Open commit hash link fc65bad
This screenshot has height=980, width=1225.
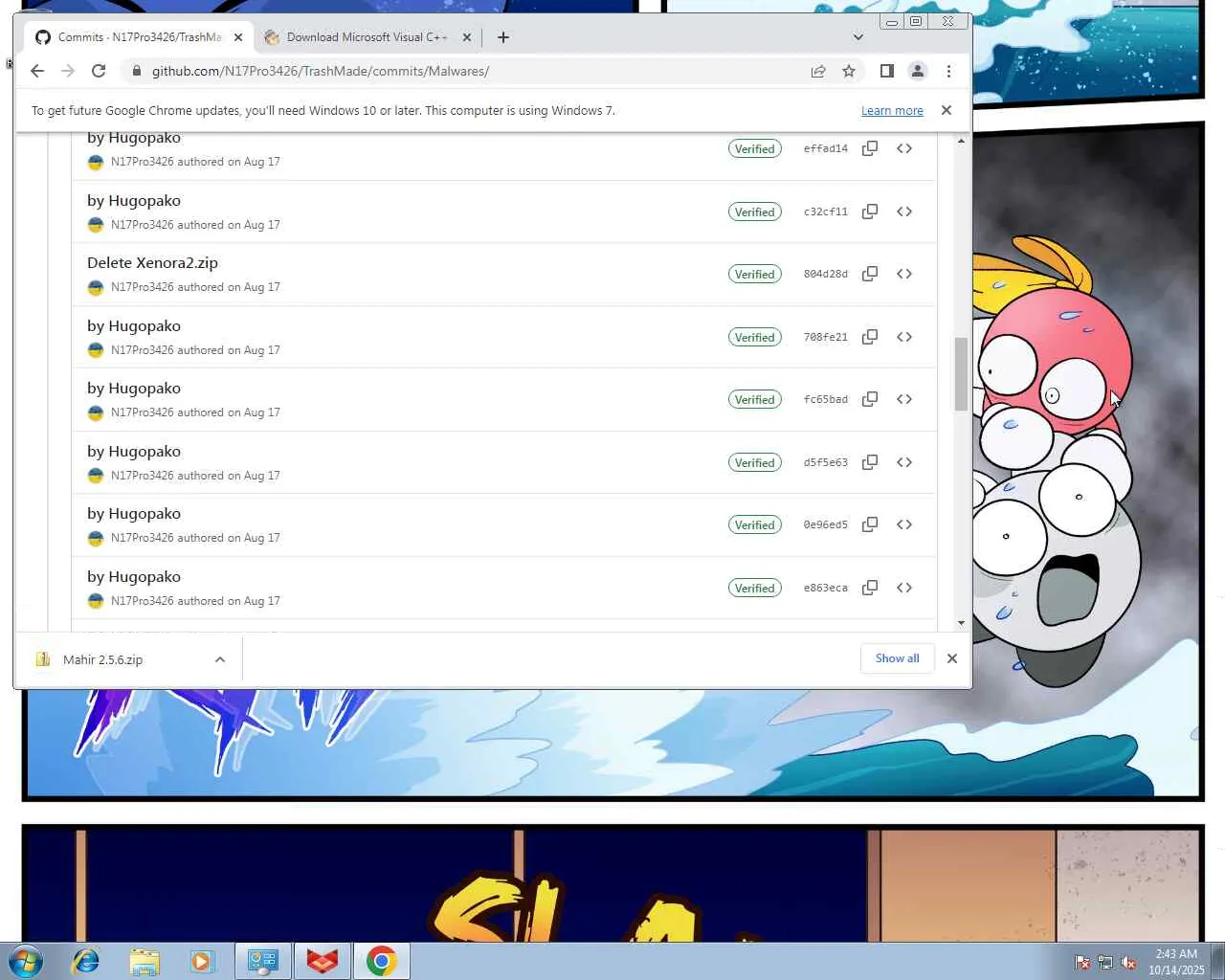pos(826,399)
